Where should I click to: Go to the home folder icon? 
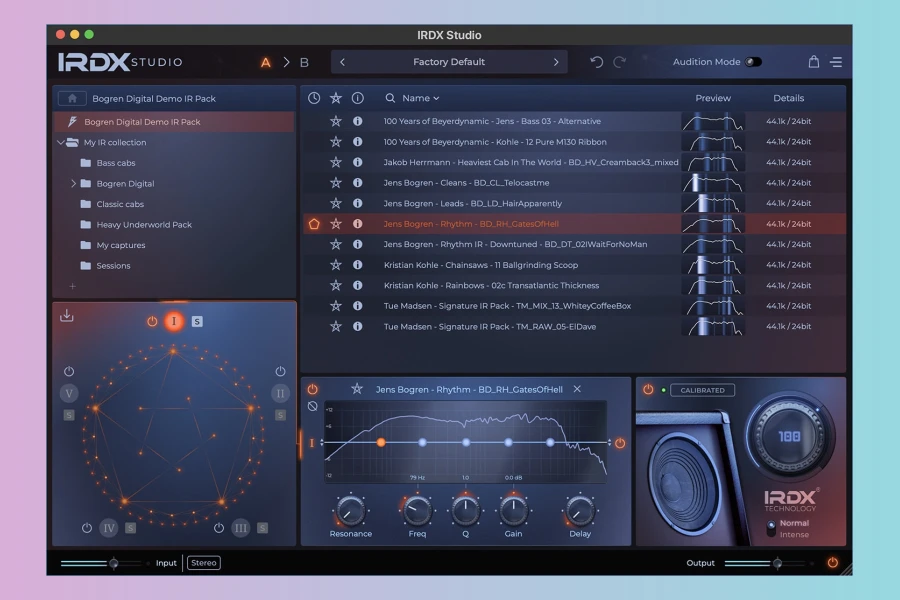[72, 98]
